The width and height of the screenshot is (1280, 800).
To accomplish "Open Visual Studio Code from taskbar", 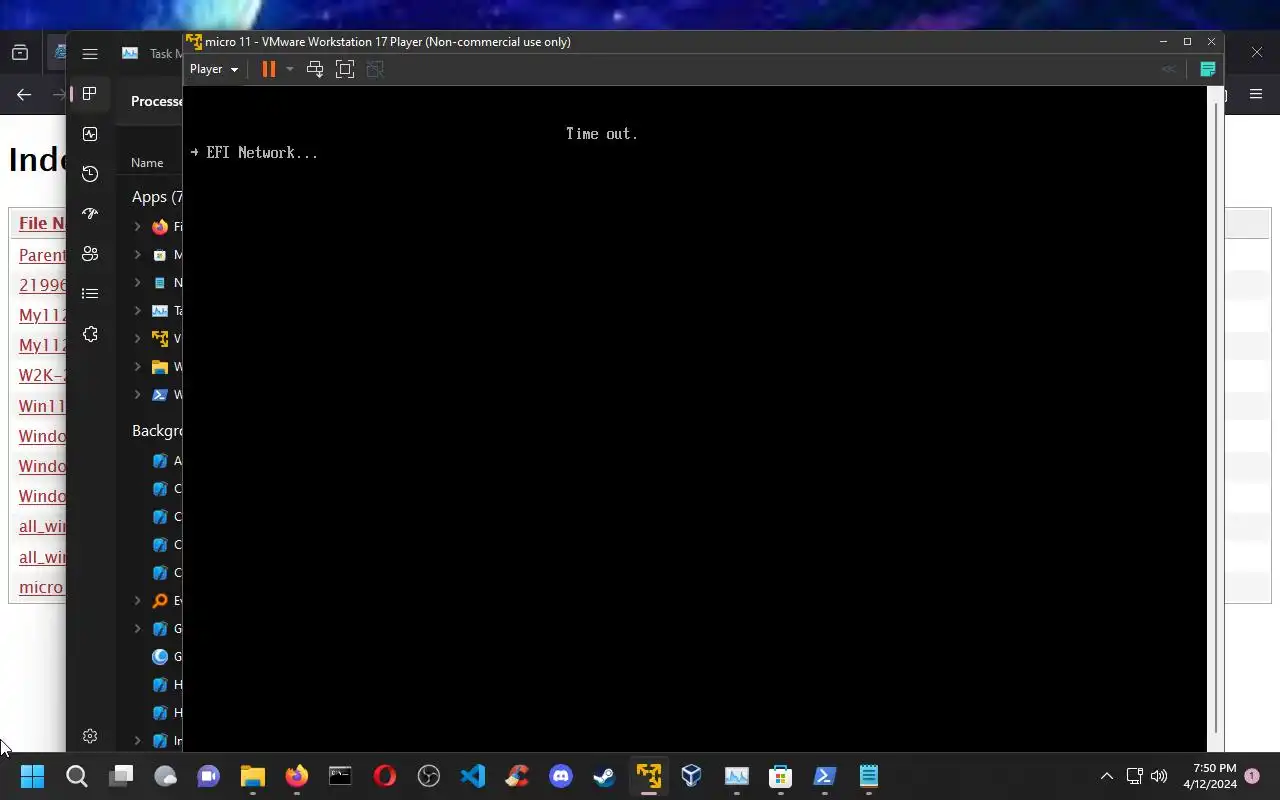I will (473, 776).
